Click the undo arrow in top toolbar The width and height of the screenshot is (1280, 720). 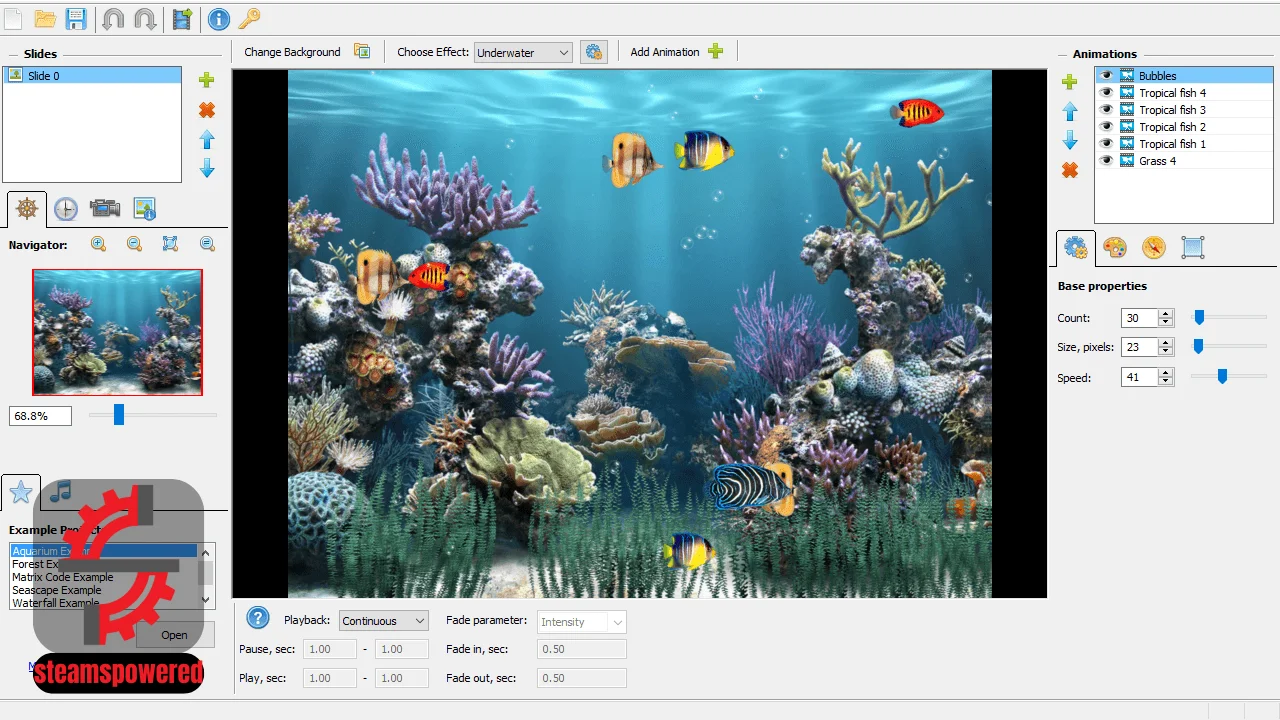[113, 18]
